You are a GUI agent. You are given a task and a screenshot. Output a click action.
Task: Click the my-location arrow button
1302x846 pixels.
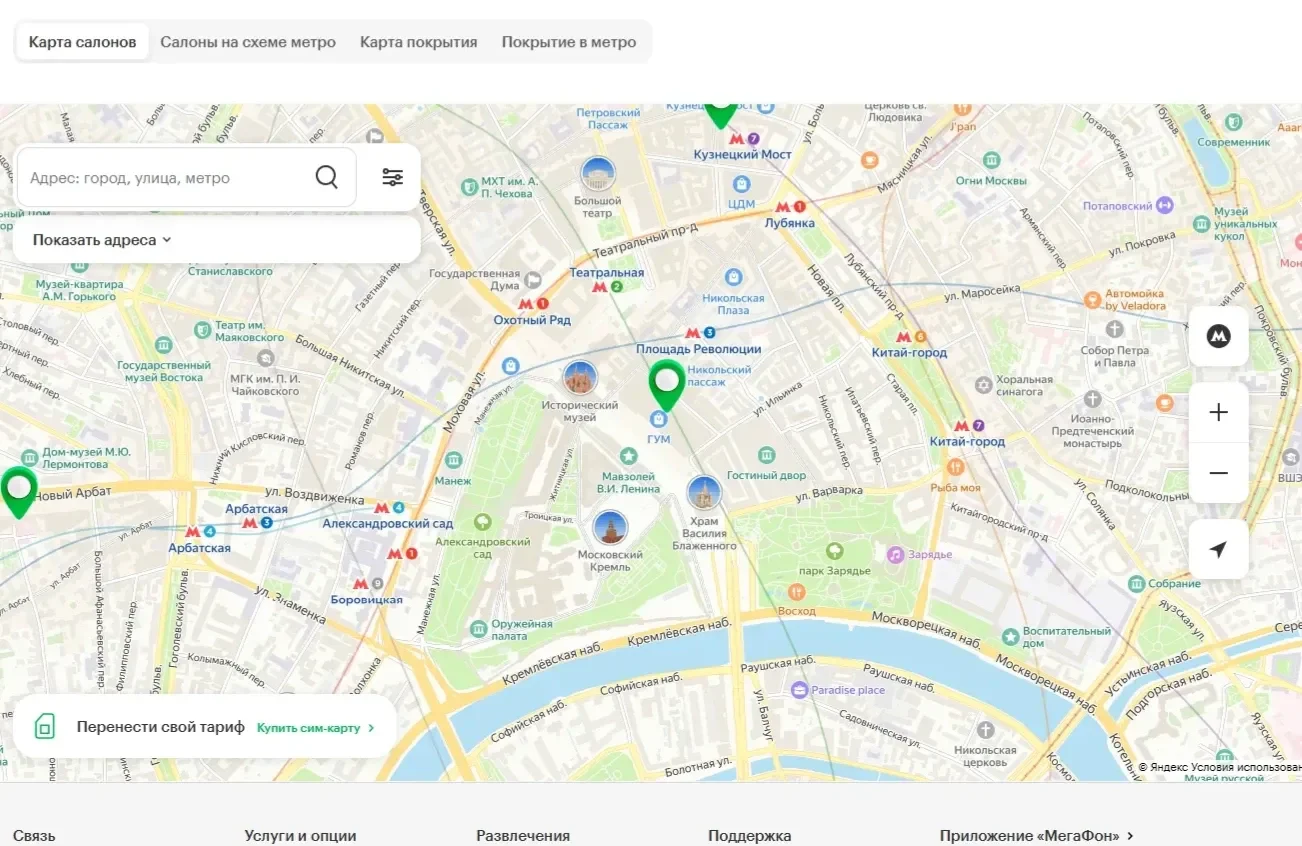pyautogui.click(x=1218, y=549)
